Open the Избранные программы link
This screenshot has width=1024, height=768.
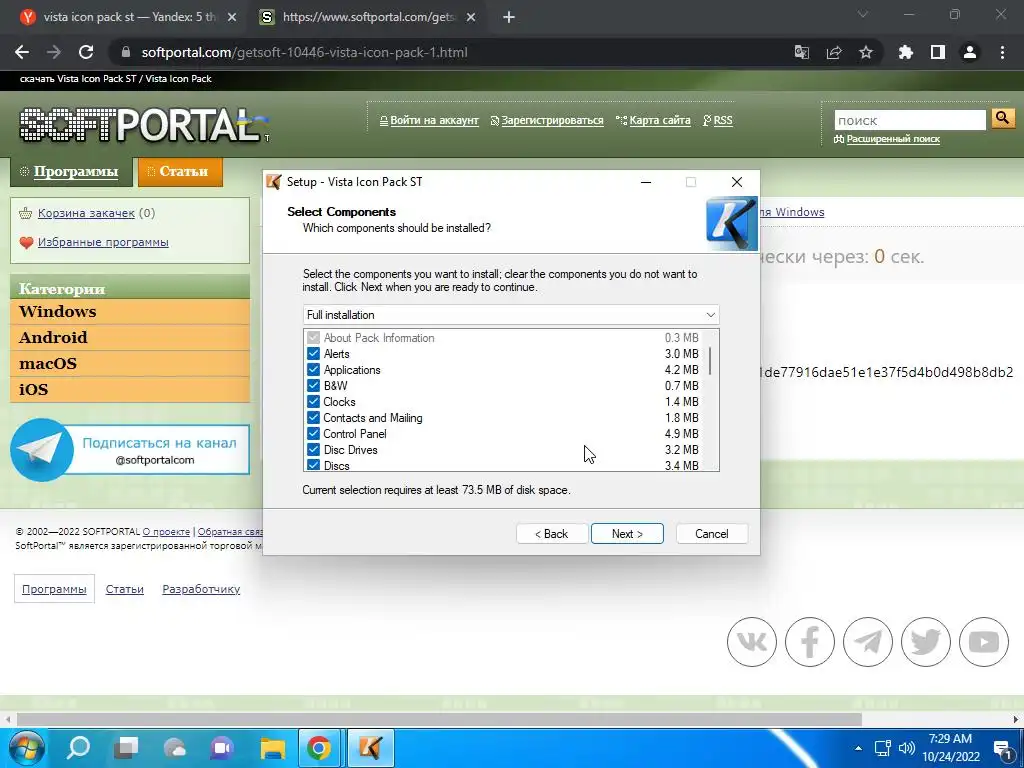tap(103, 242)
